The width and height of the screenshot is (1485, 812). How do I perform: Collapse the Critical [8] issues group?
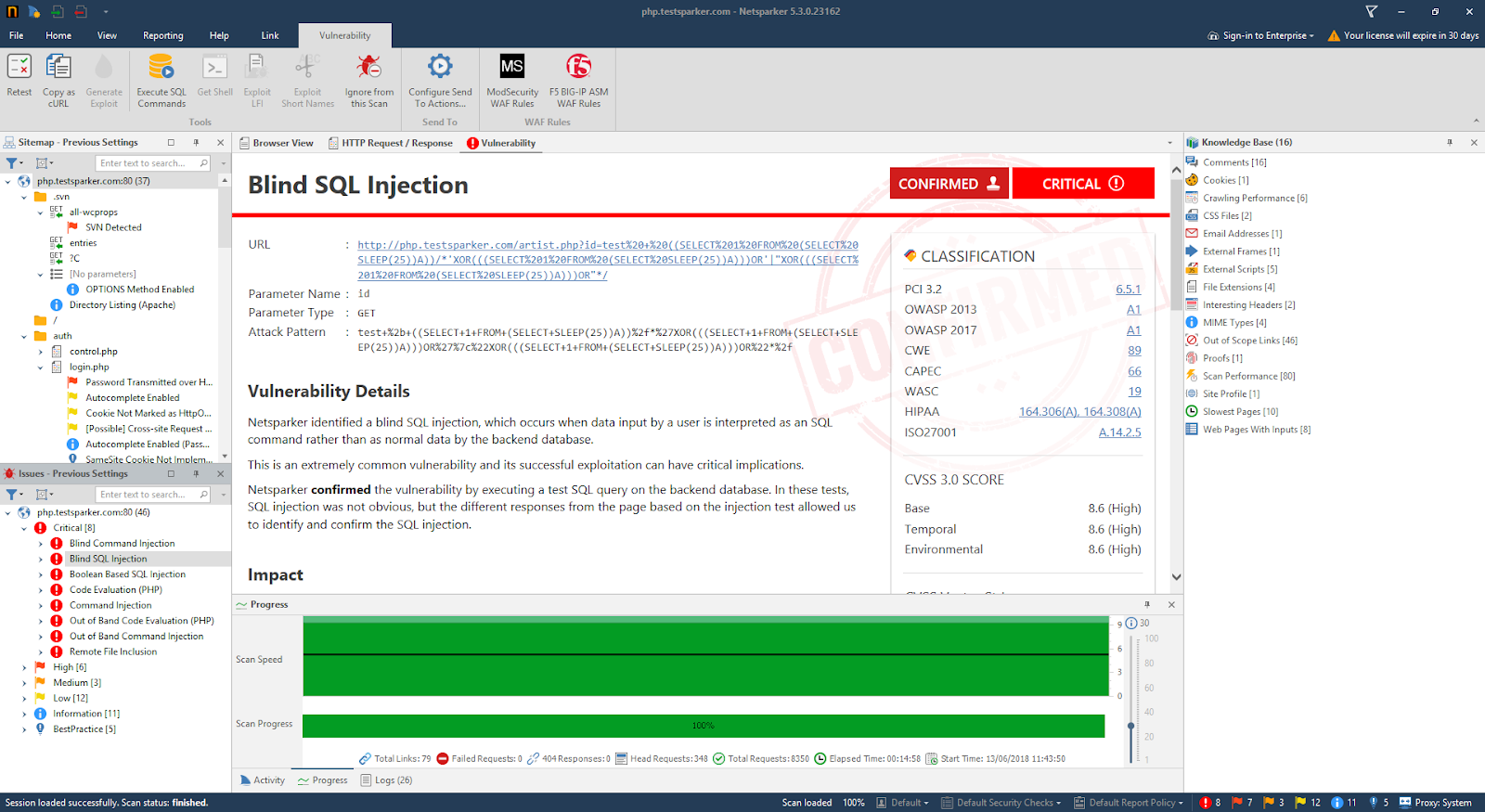click(x=24, y=528)
